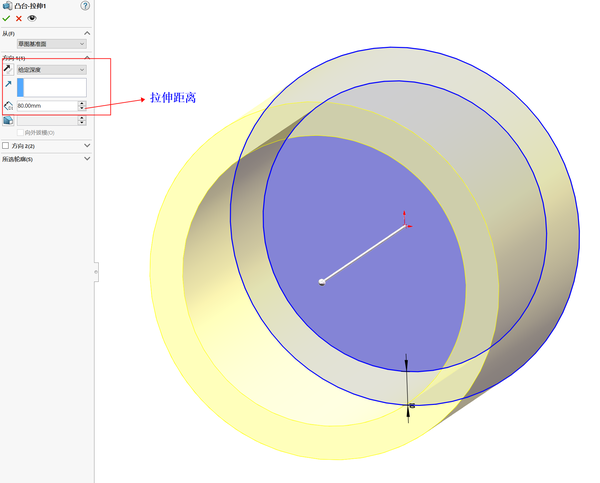Confirm the extrude with the green checkmark
Image resolution: width=600 pixels, height=483 pixels.
[x=6, y=18]
